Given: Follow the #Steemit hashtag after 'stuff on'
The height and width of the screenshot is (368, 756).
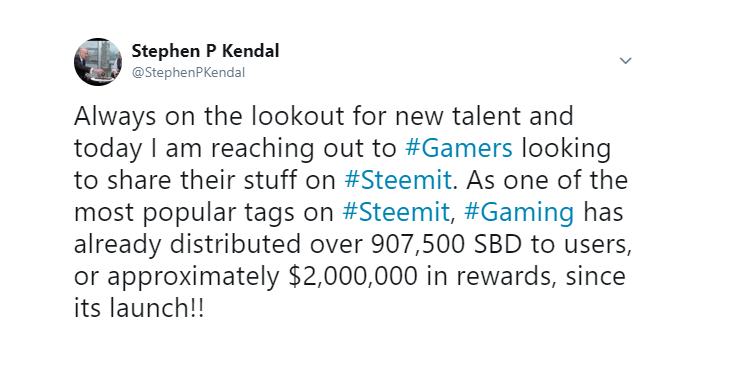Looking at the screenshot, I should pyautogui.click(x=398, y=180).
